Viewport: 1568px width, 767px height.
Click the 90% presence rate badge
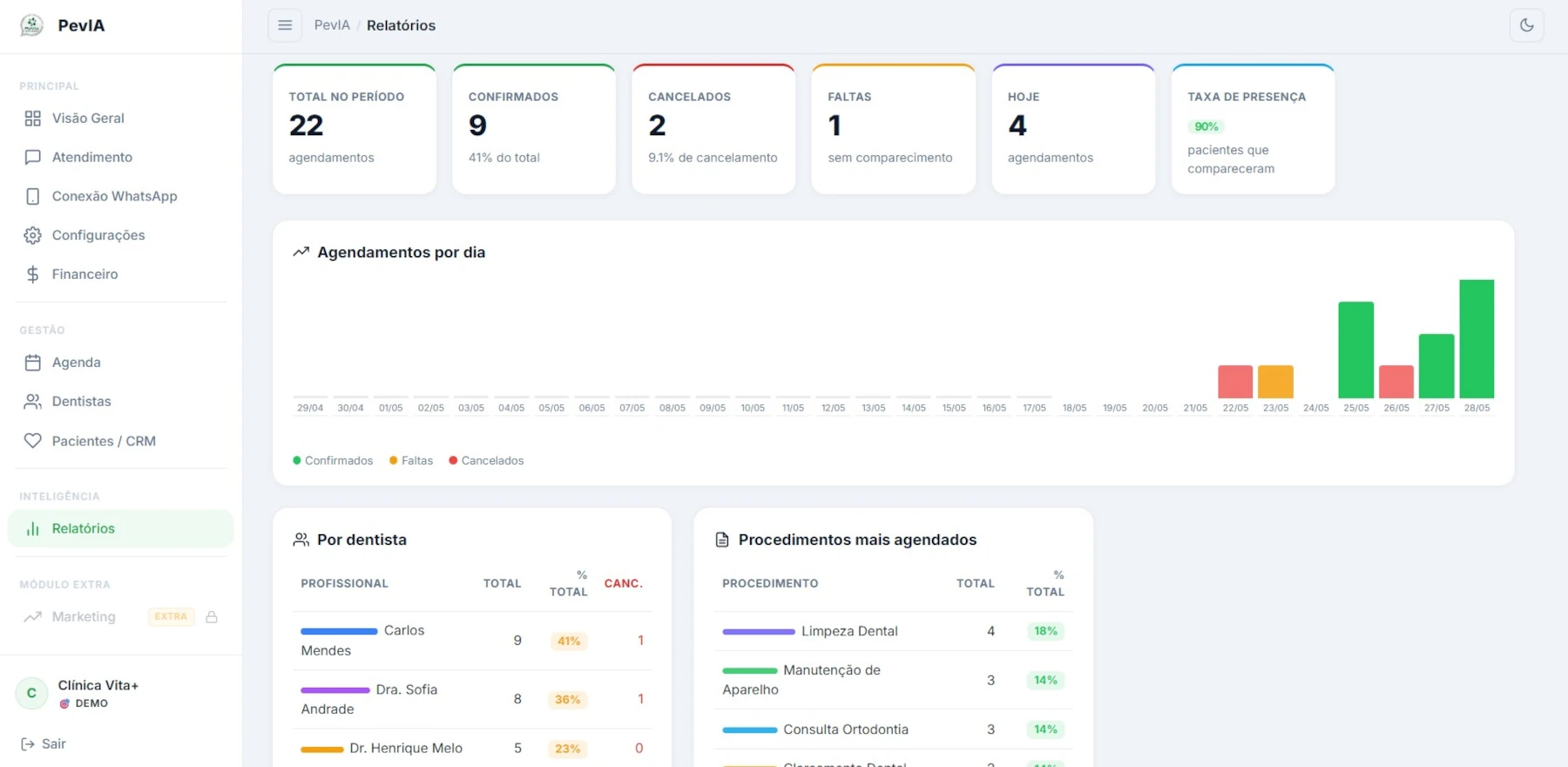pos(1206,127)
